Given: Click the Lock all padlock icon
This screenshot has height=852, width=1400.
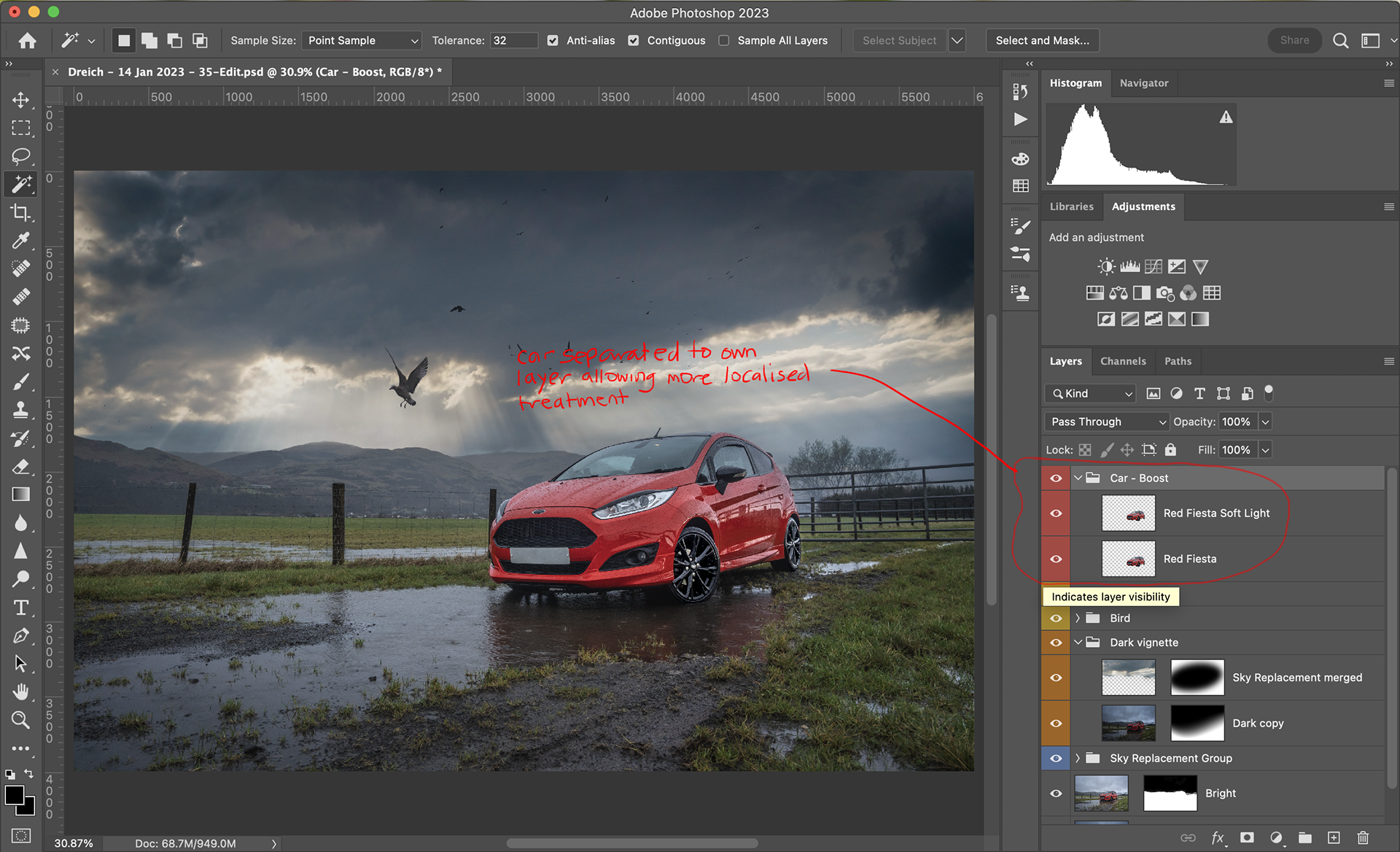Looking at the screenshot, I should (x=1170, y=450).
